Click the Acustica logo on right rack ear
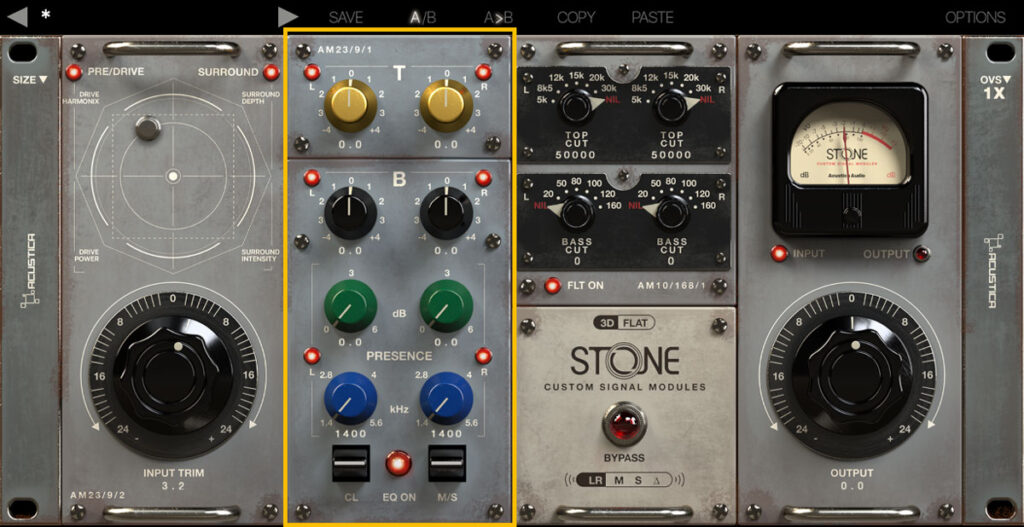1024x527 pixels. (x=993, y=270)
